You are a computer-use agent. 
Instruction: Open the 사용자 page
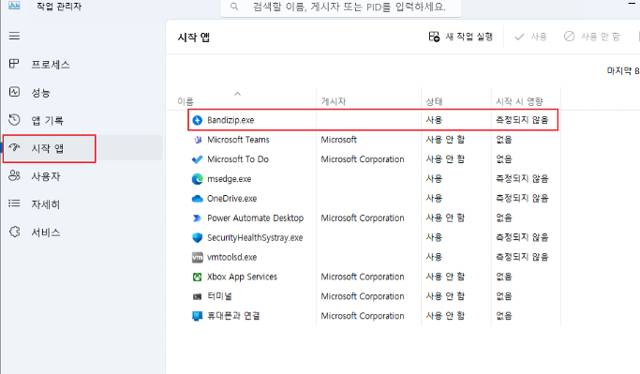[x=82, y=176]
